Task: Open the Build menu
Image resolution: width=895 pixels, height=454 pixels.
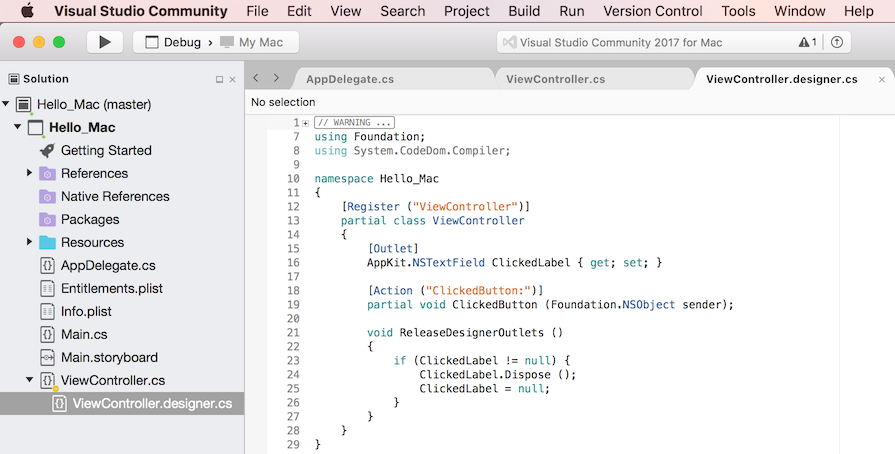Action: (x=524, y=11)
